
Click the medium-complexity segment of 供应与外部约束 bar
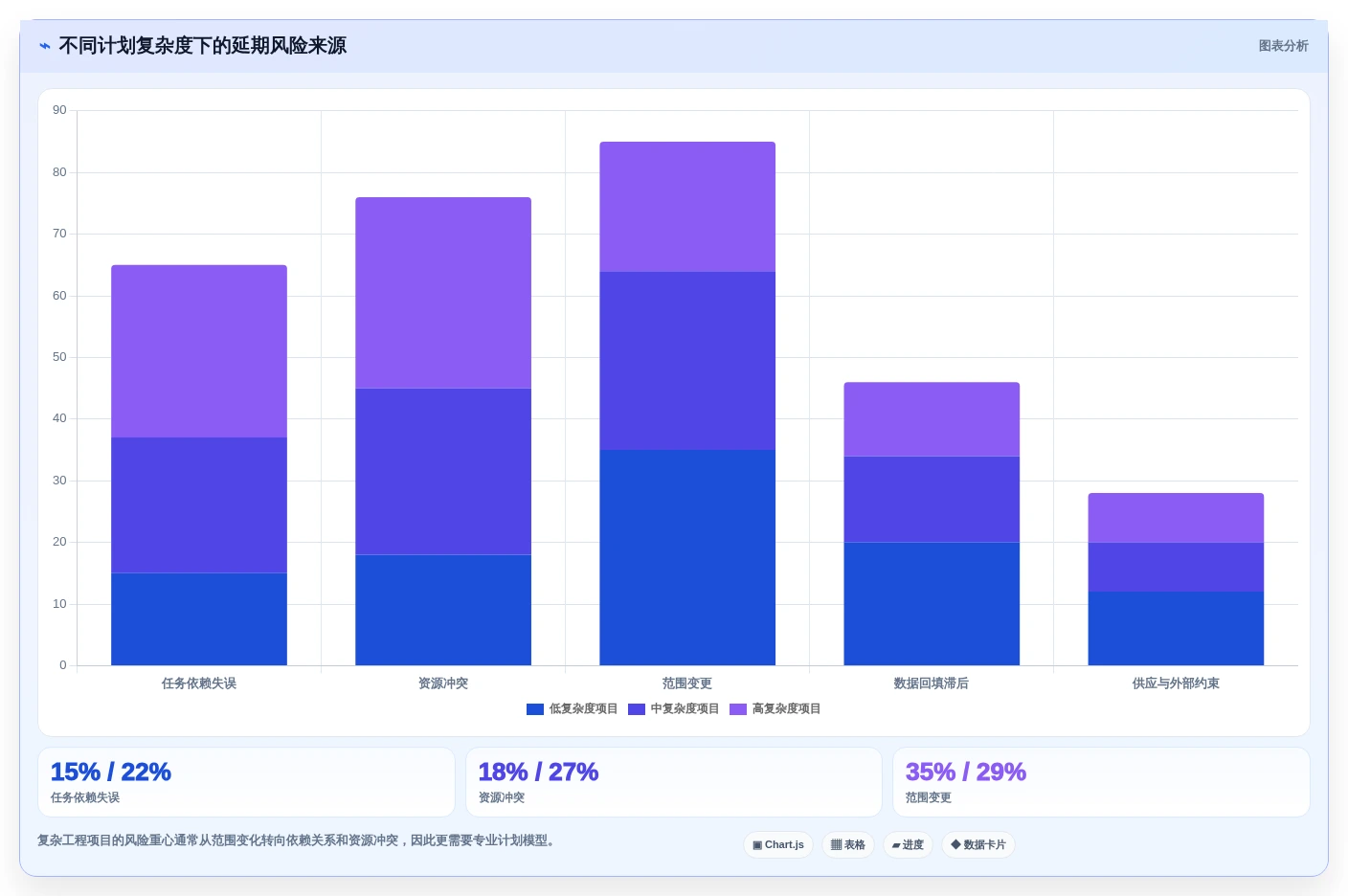coord(1176,567)
